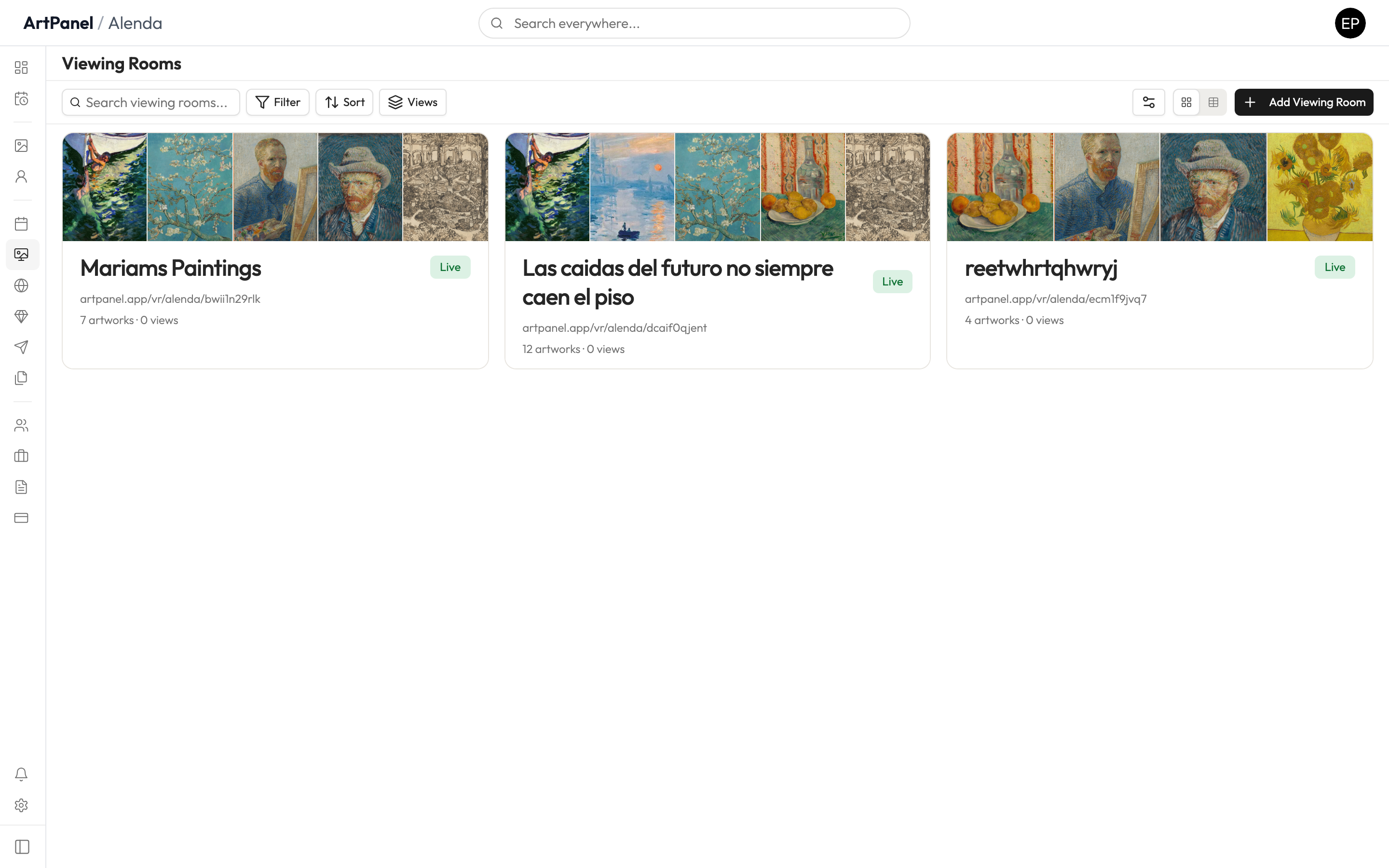This screenshot has width=1389, height=868.
Task: Open the Filter dropdown
Action: click(x=278, y=102)
